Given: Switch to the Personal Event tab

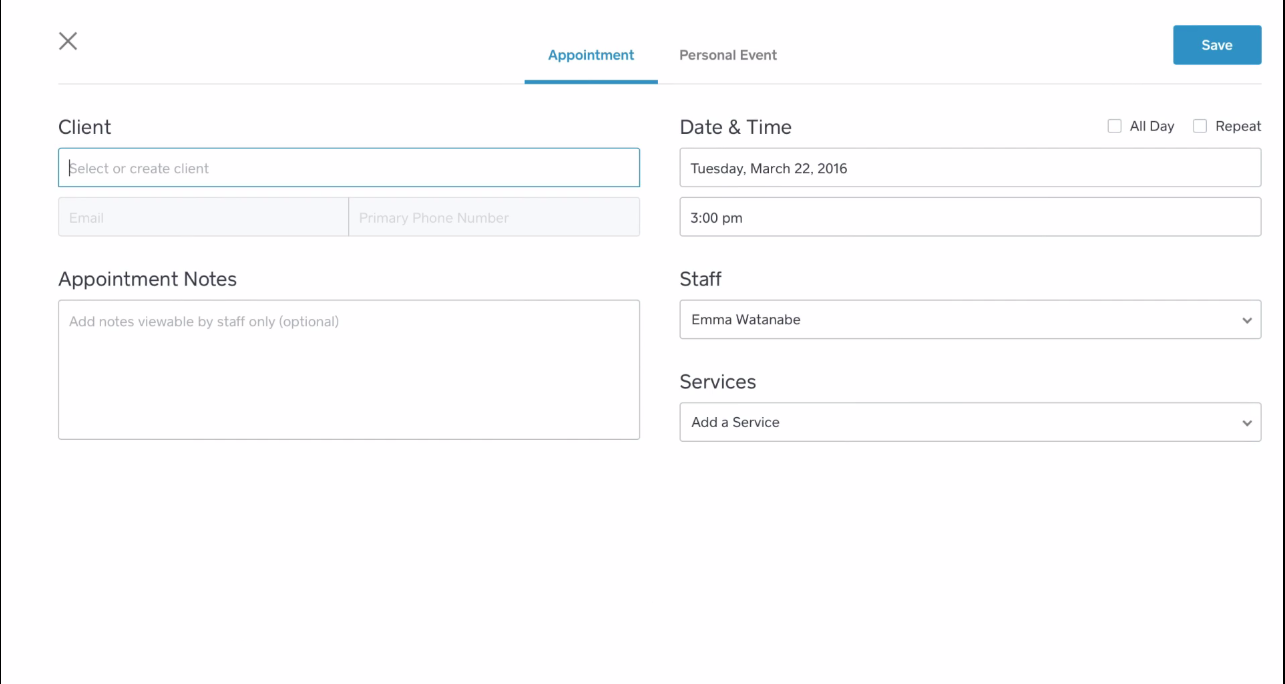Looking at the screenshot, I should [x=728, y=55].
